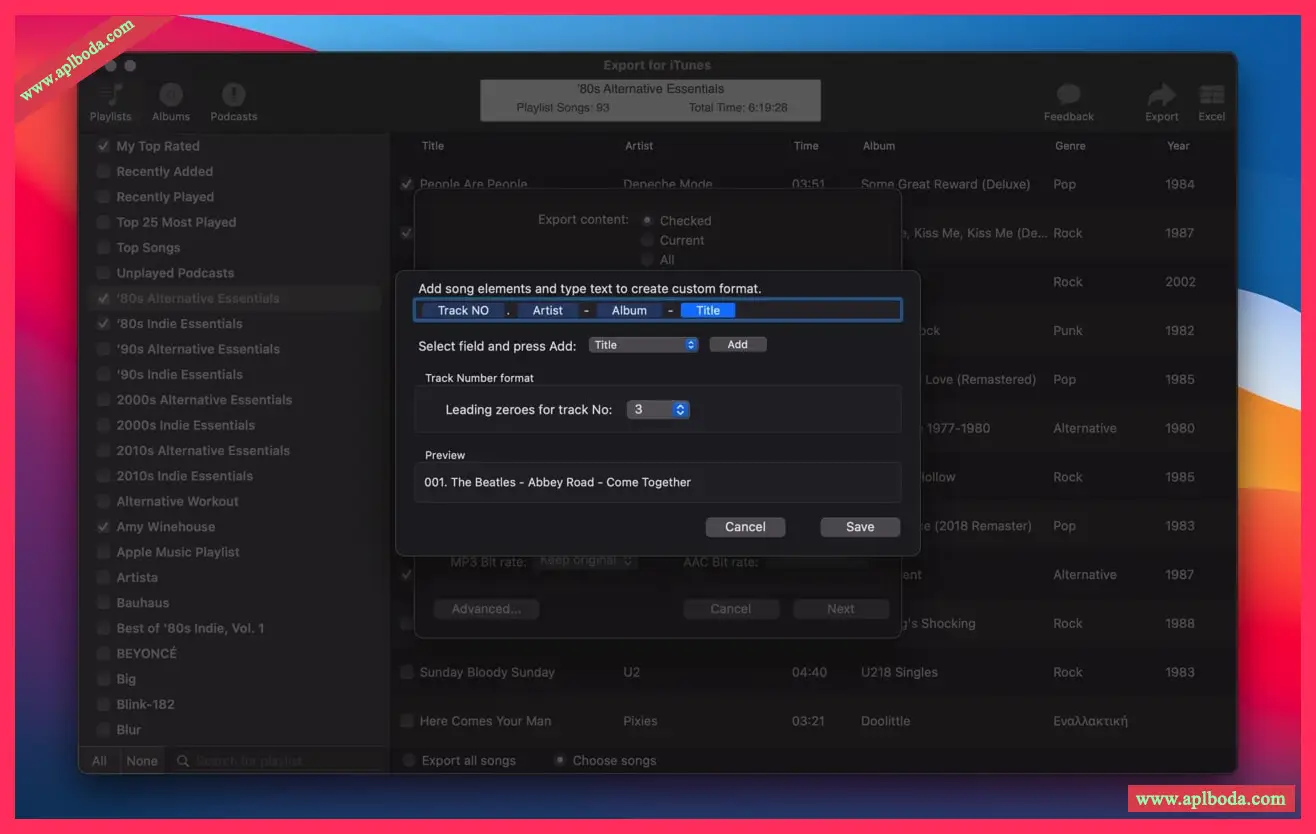
Task: Click the Depeche Mode artist cell
Action: 668,184
